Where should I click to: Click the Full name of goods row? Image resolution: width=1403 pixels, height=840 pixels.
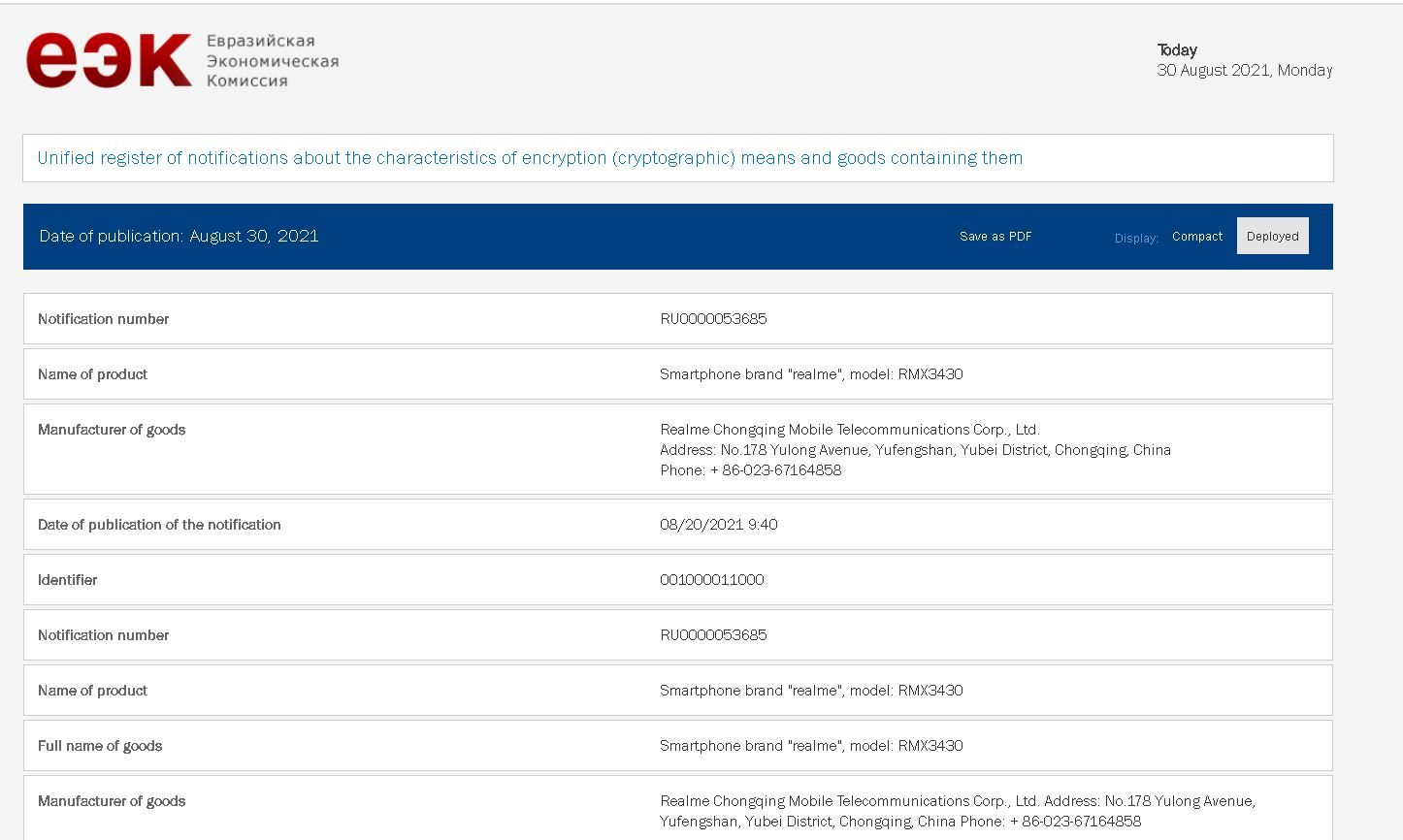click(100, 745)
